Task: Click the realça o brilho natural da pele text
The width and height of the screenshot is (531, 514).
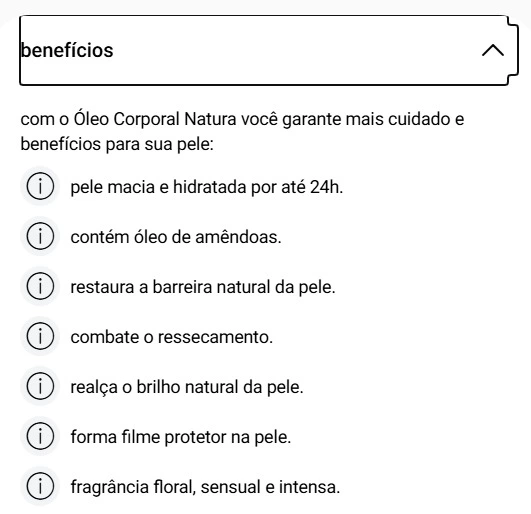Action: [x=187, y=387]
